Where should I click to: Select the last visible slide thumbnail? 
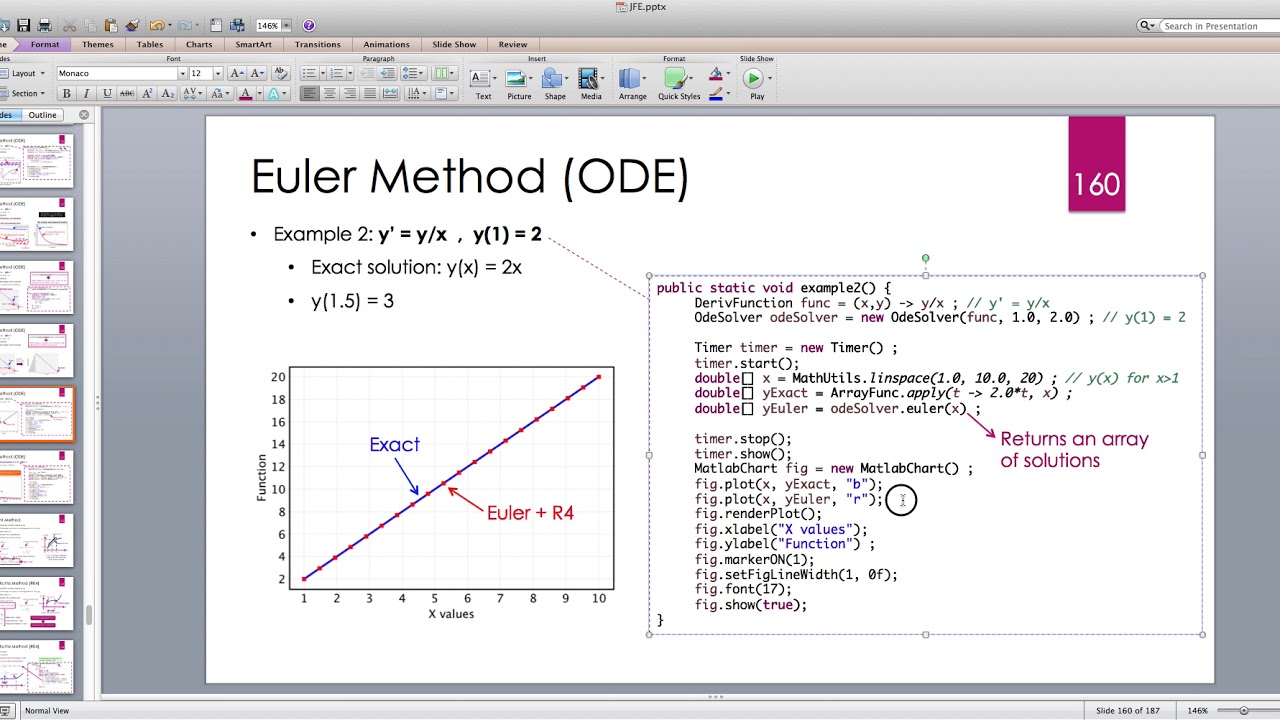coord(37,667)
